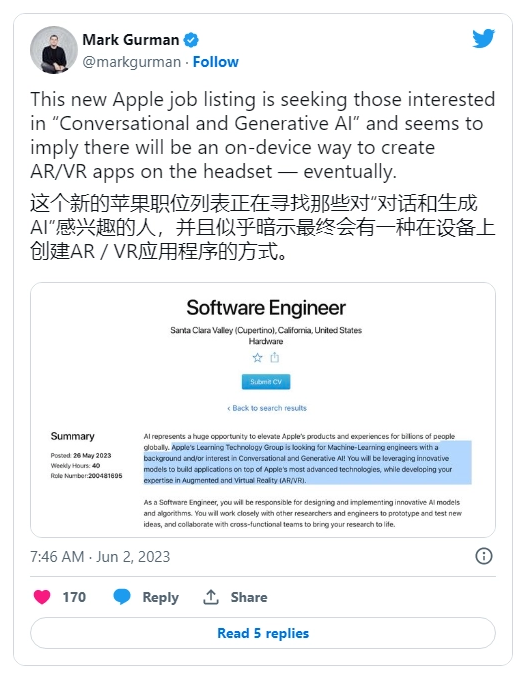
Task: Click the blue verified badge
Action: 191,40
